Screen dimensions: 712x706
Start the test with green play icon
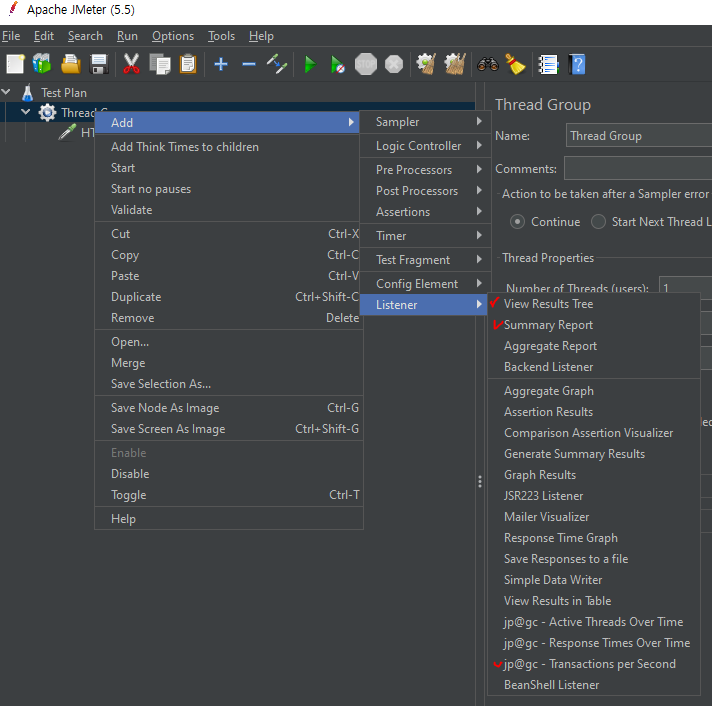point(310,64)
